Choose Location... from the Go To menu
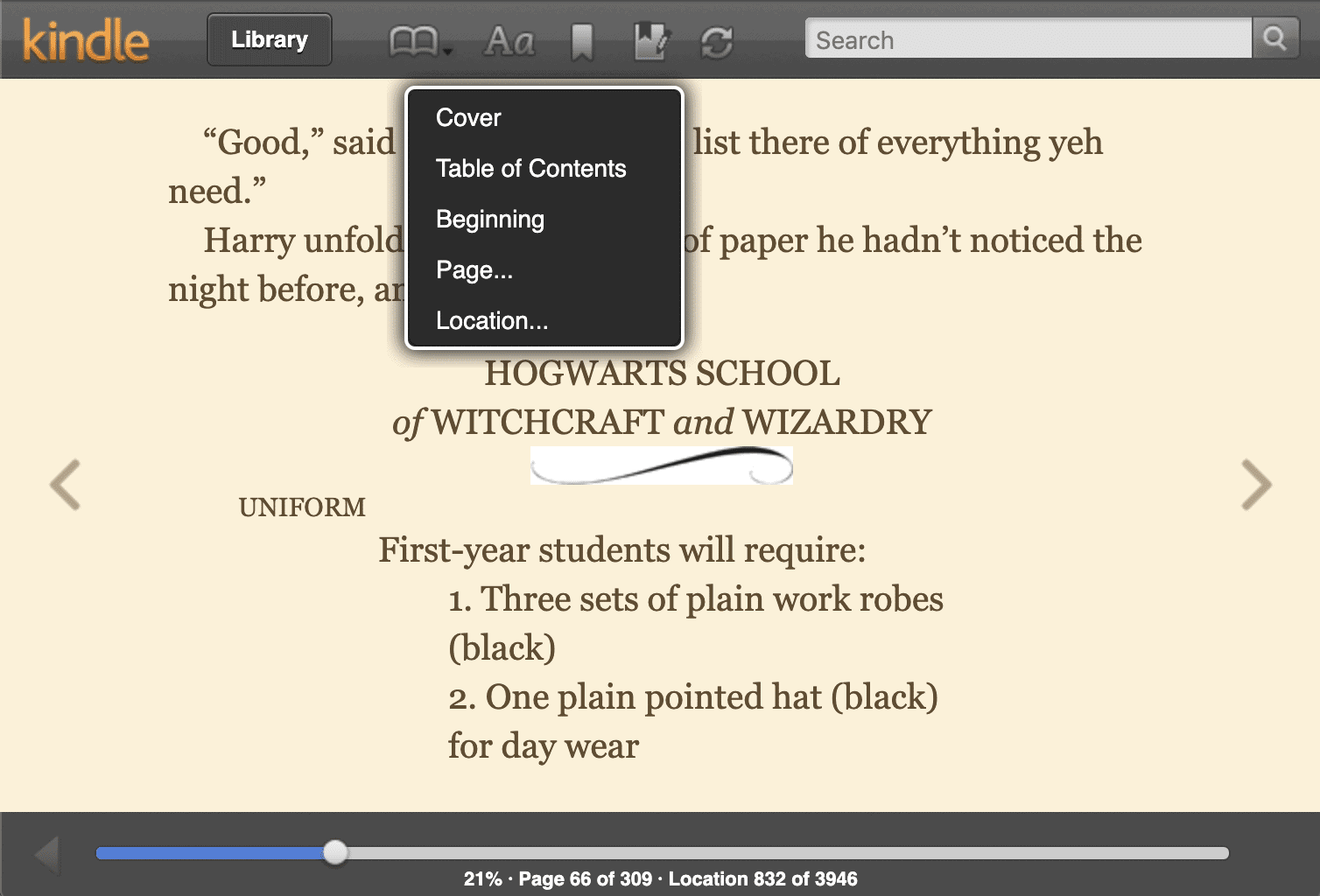 pyautogui.click(x=491, y=320)
